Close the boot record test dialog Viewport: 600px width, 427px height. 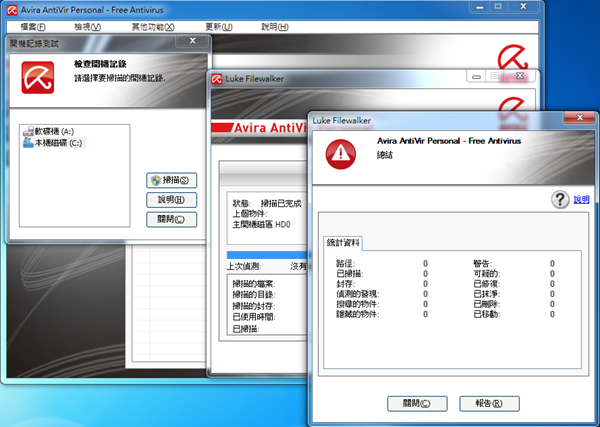pos(193,41)
